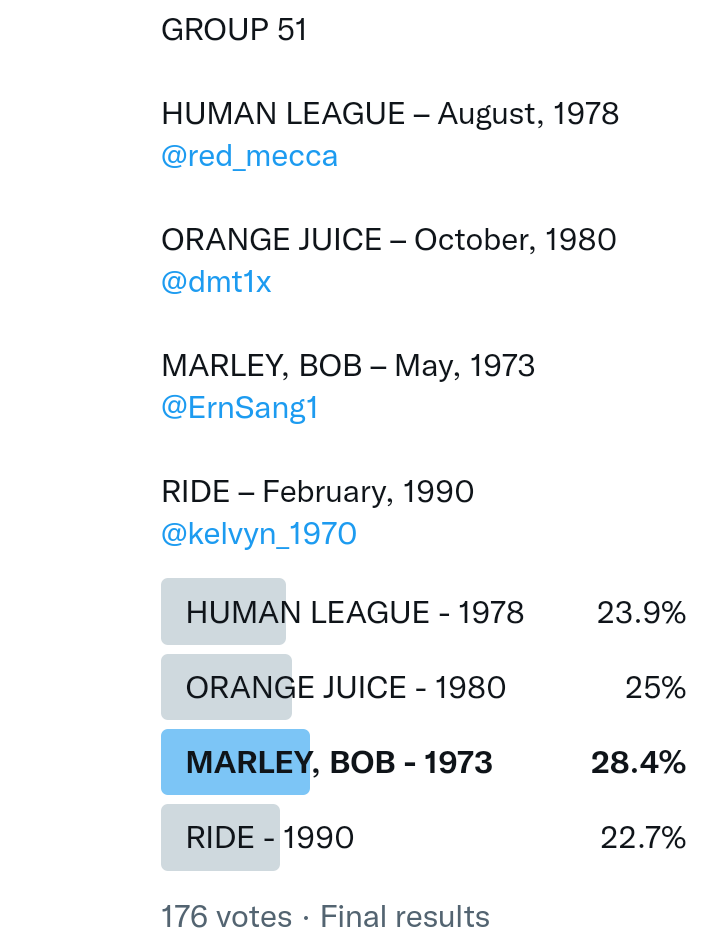
Task: Click the bold 28.4% winning percentage
Action: pos(638,763)
